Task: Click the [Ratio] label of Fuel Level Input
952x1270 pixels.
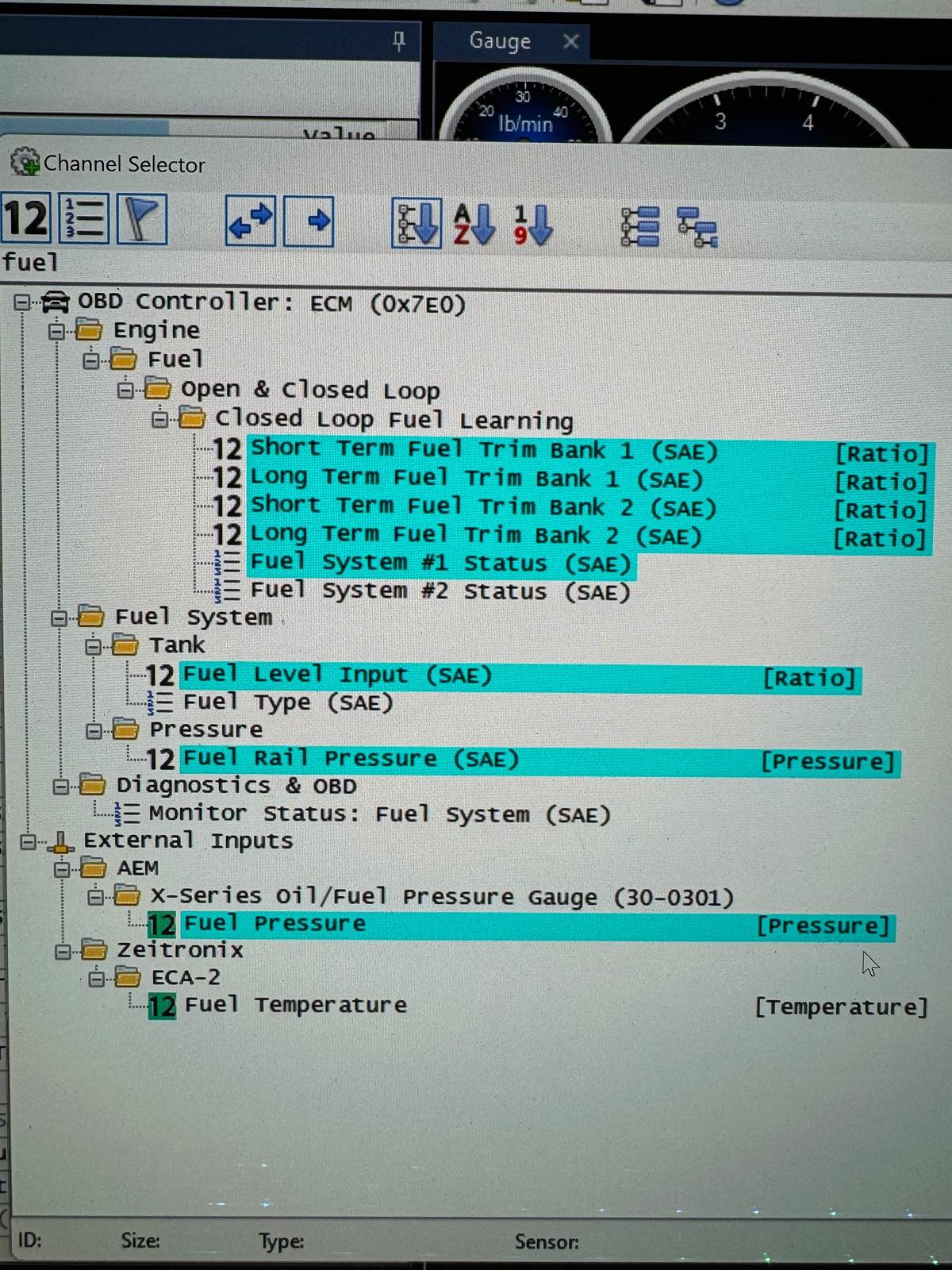Action: pyautogui.click(x=810, y=678)
